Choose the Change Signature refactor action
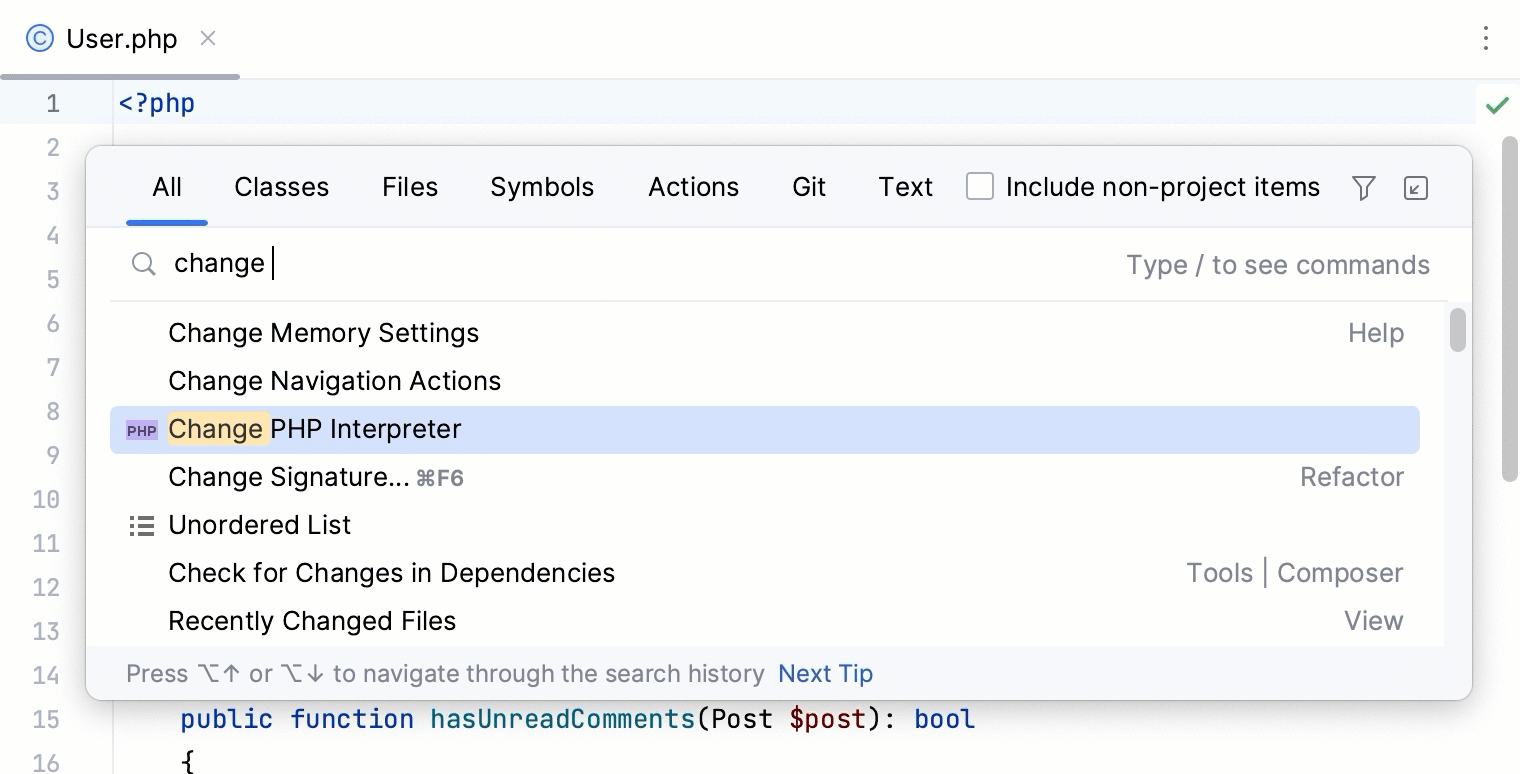 (290, 477)
